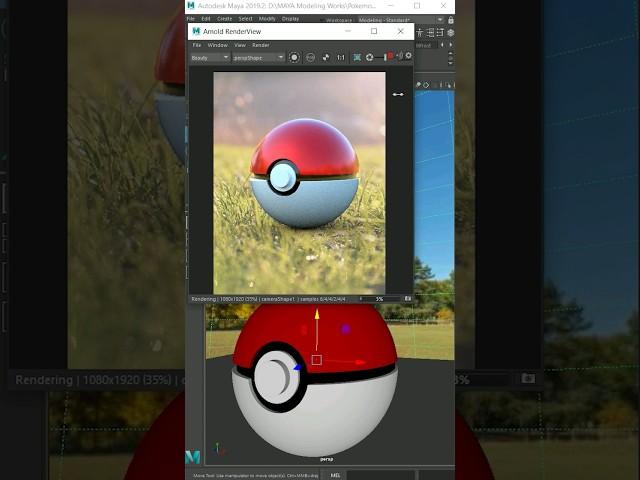Open Maya's Select menu
The height and width of the screenshot is (480, 640).
pyautogui.click(x=245, y=19)
